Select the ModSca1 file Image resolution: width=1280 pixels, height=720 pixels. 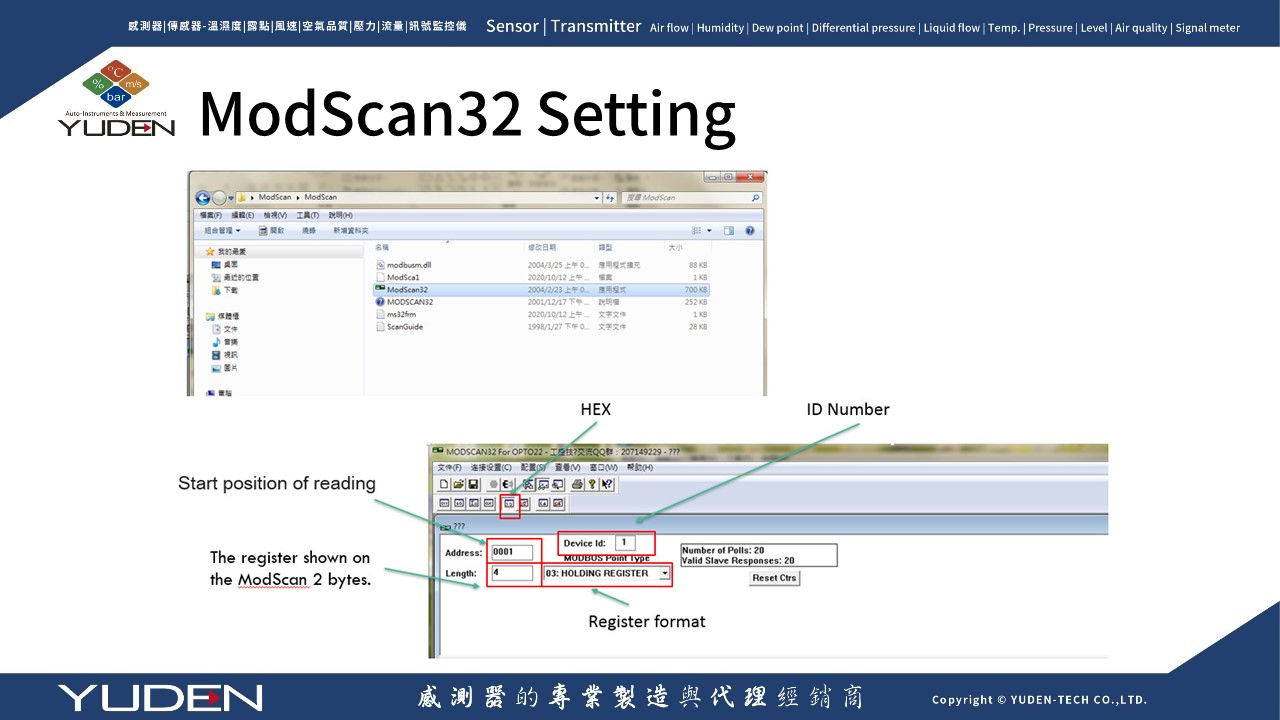(x=540, y=277)
